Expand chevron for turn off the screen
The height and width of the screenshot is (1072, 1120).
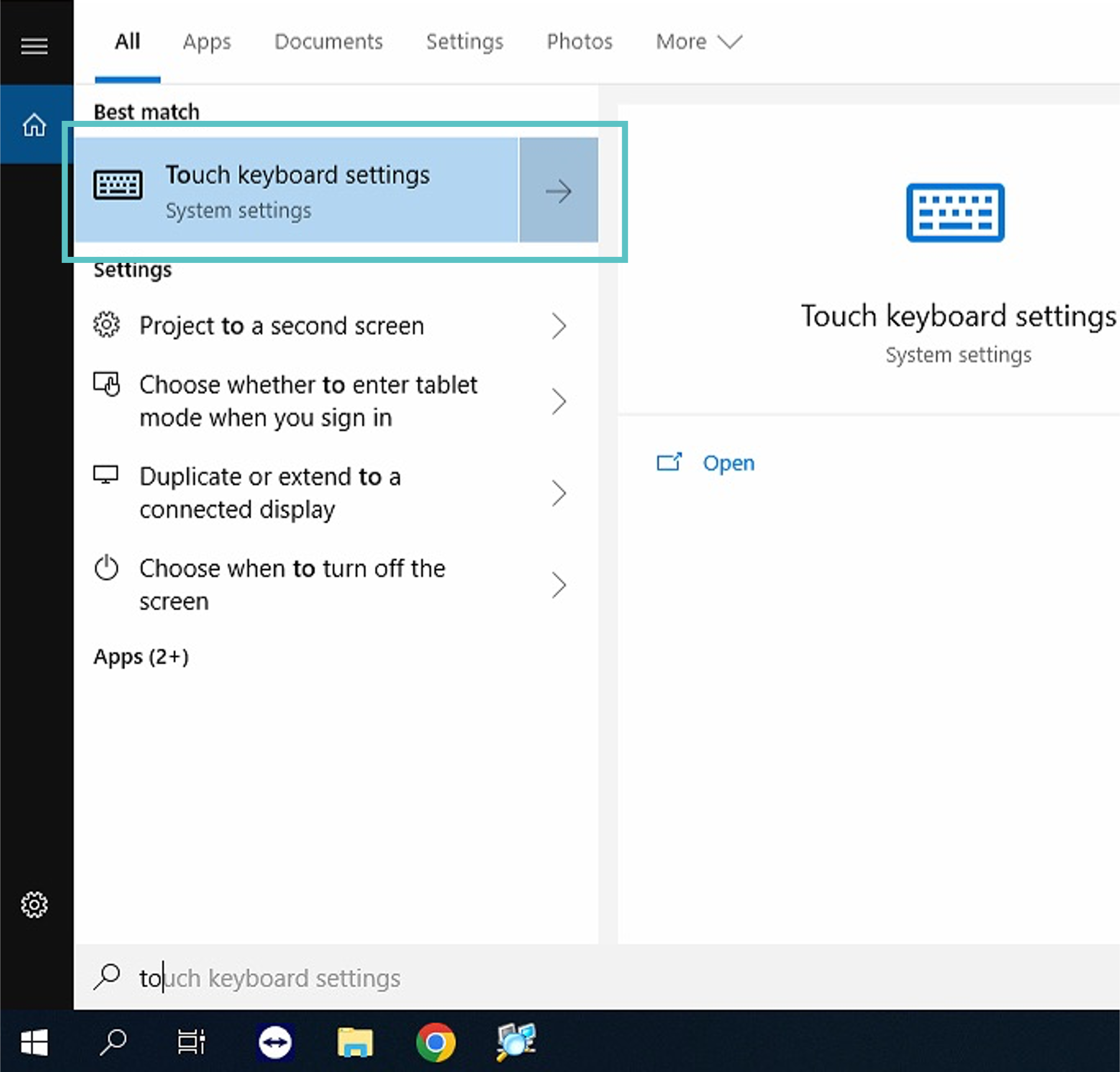[x=559, y=586]
